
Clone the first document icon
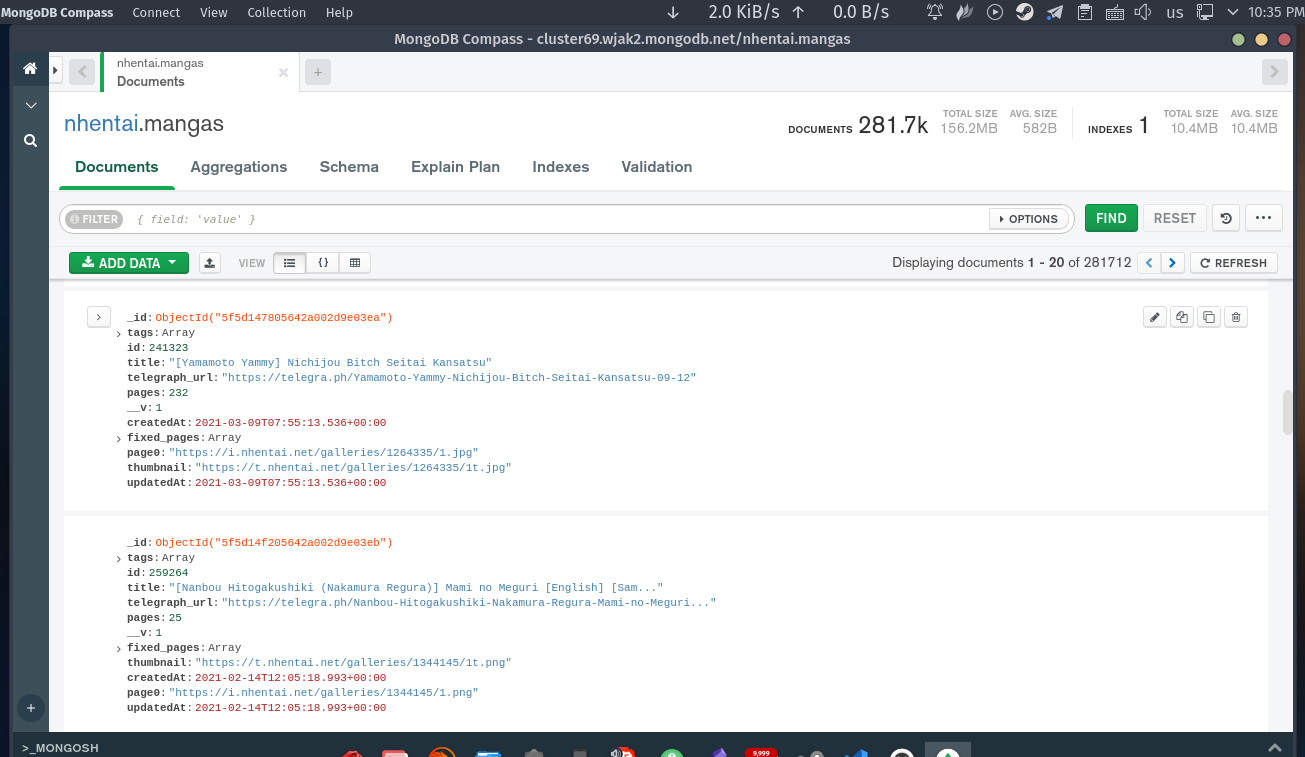[x=1209, y=317]
